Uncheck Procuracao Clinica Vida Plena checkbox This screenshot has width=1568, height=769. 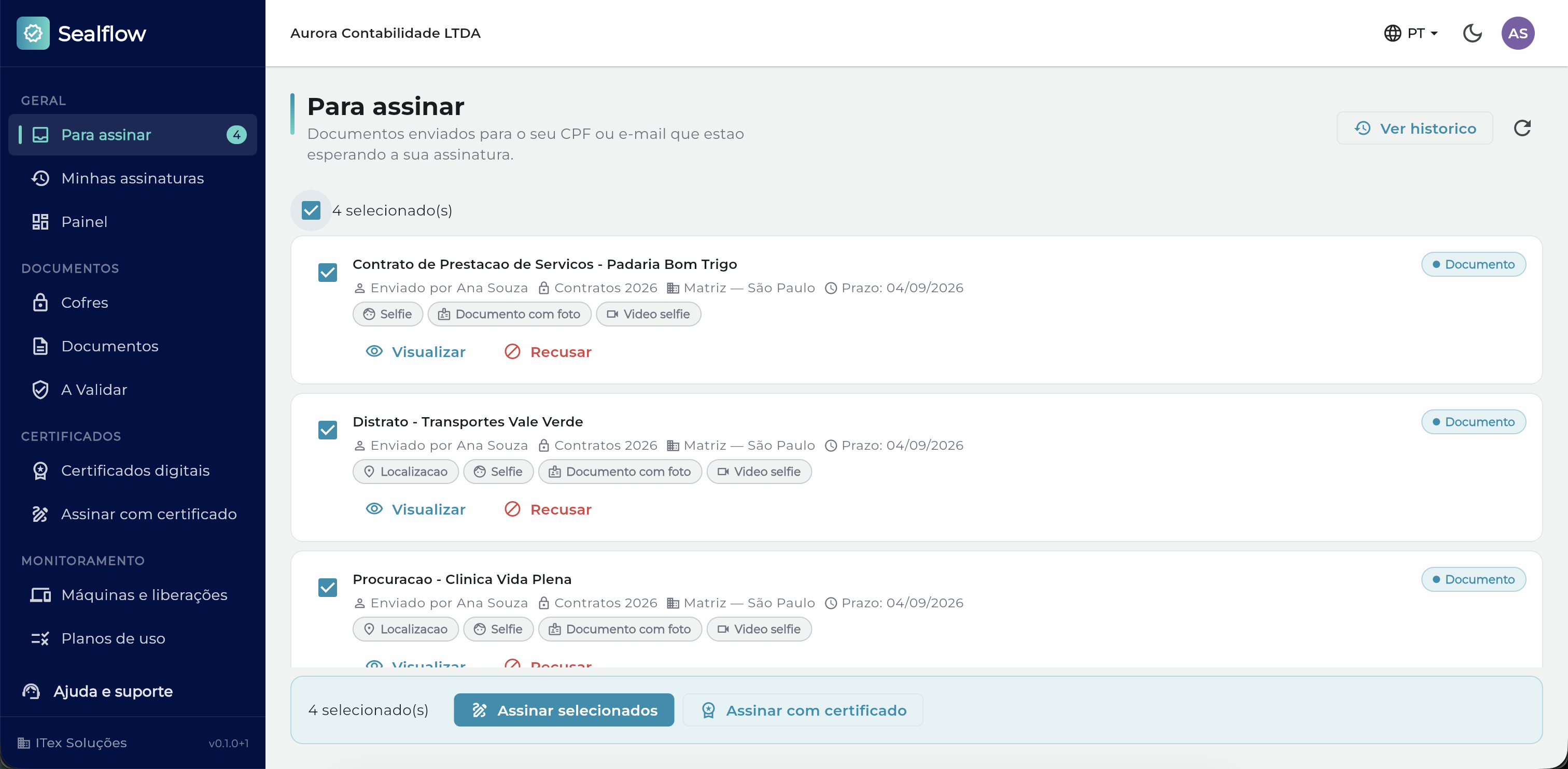328,587
